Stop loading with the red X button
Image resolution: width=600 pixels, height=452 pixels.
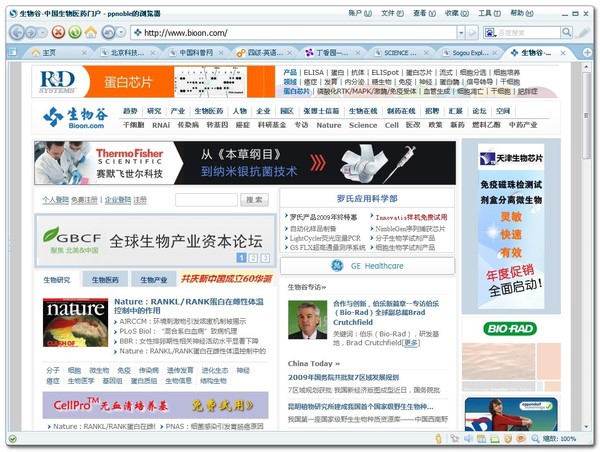click(58, 32)
